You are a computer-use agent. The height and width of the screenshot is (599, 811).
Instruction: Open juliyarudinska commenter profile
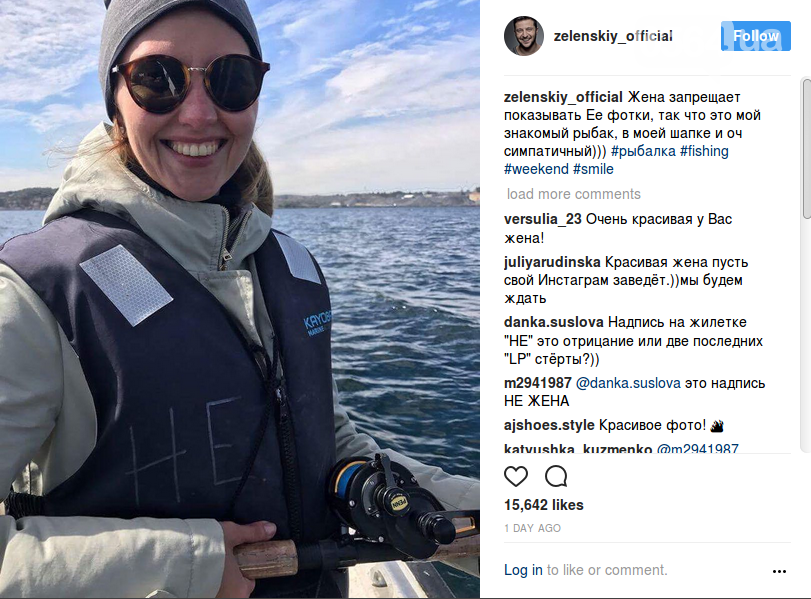pyautogui.click(x=552, y=262)
